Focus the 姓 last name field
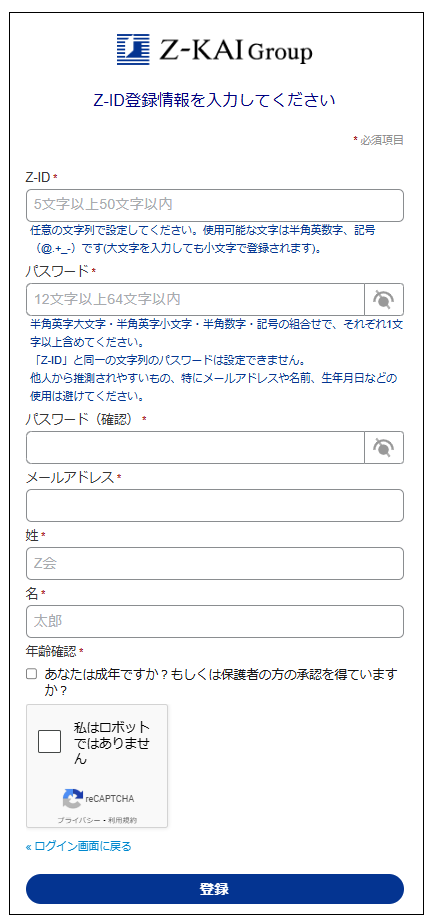This screenshot has width=433, height=924. [x=215, y=563]
